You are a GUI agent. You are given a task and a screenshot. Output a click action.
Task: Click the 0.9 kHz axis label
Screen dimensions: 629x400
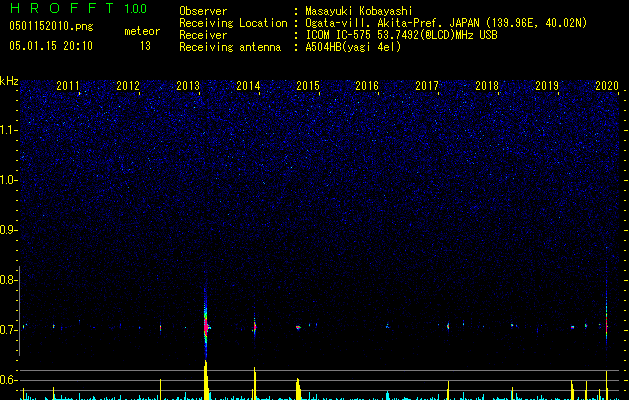(x=7, y=230)
